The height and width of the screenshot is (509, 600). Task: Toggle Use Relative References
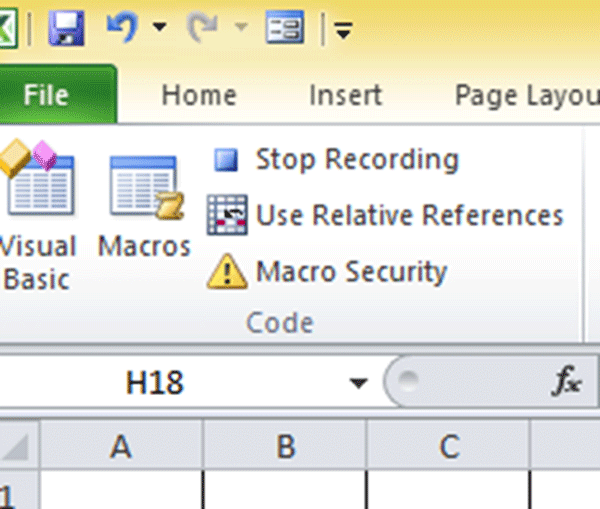click(385, 215)
